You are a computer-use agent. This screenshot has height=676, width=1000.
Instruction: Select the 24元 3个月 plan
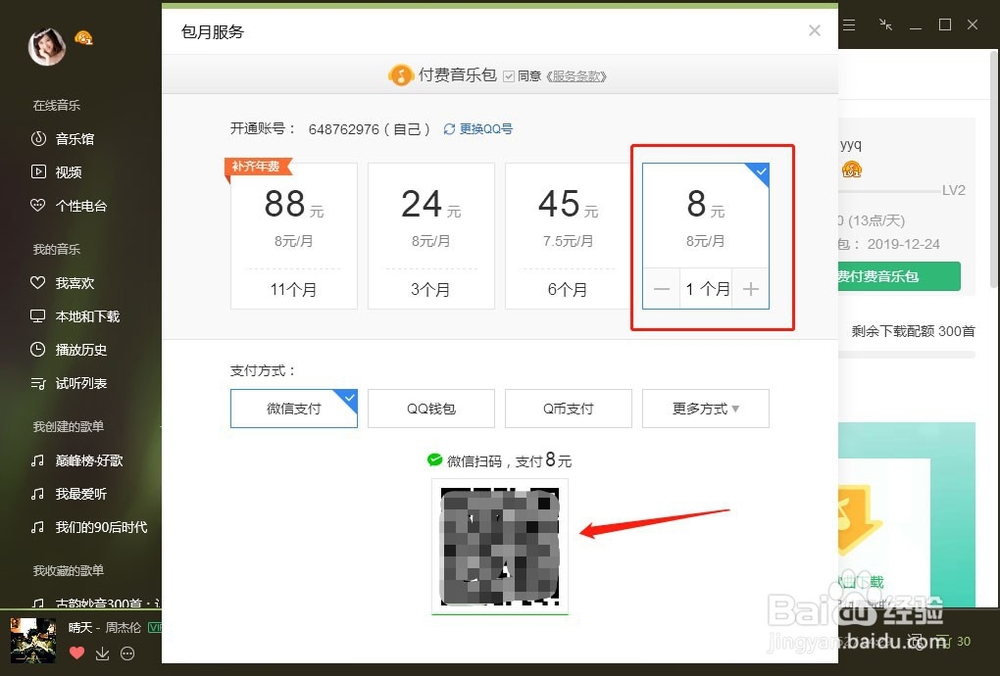(x=431, y=236)
